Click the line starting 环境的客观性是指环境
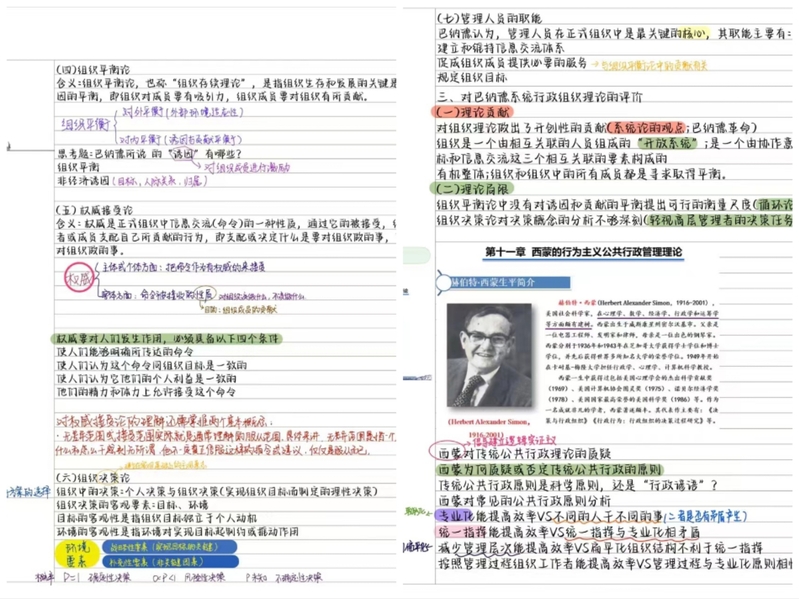Viewport: 799px width, 599px height. (178, 531)
